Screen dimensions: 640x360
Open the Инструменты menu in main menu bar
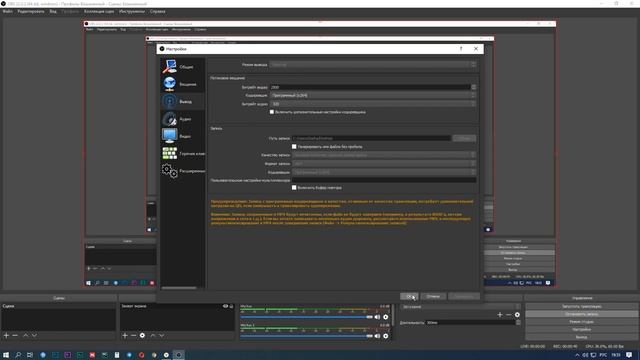point(132,11)
